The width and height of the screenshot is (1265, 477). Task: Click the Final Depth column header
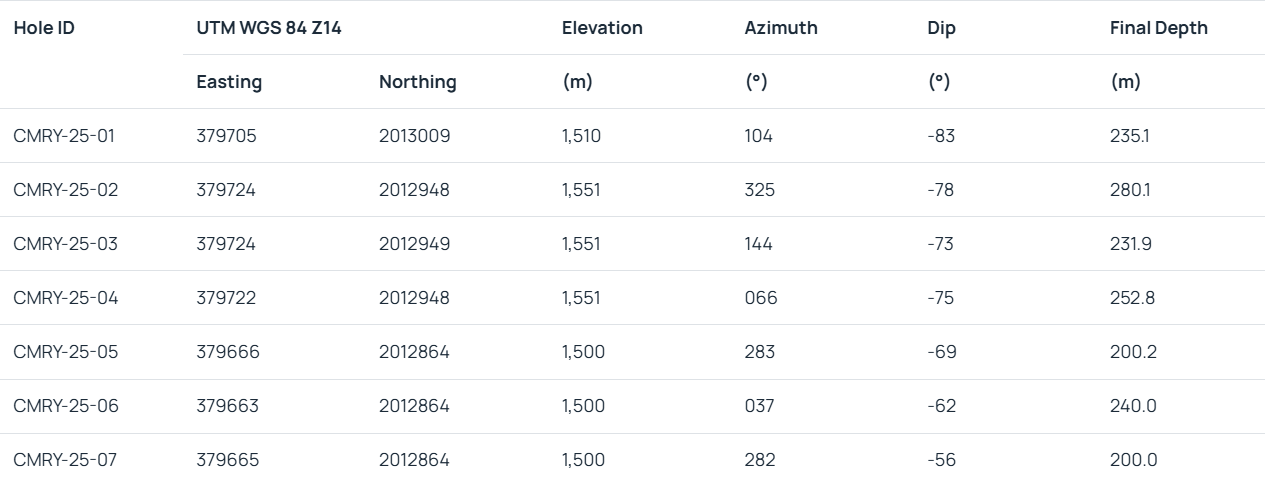point(1158,28)
